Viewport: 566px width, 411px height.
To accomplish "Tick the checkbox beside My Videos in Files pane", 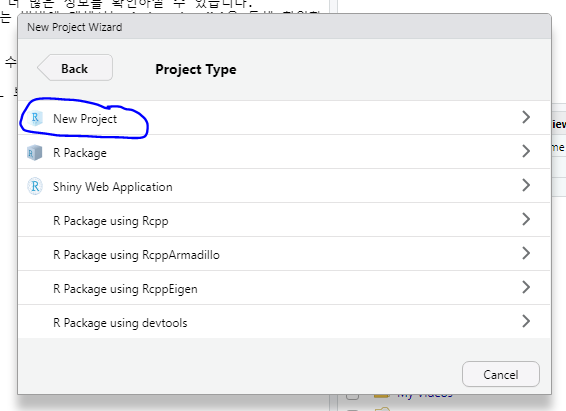I will coord(352,396).
